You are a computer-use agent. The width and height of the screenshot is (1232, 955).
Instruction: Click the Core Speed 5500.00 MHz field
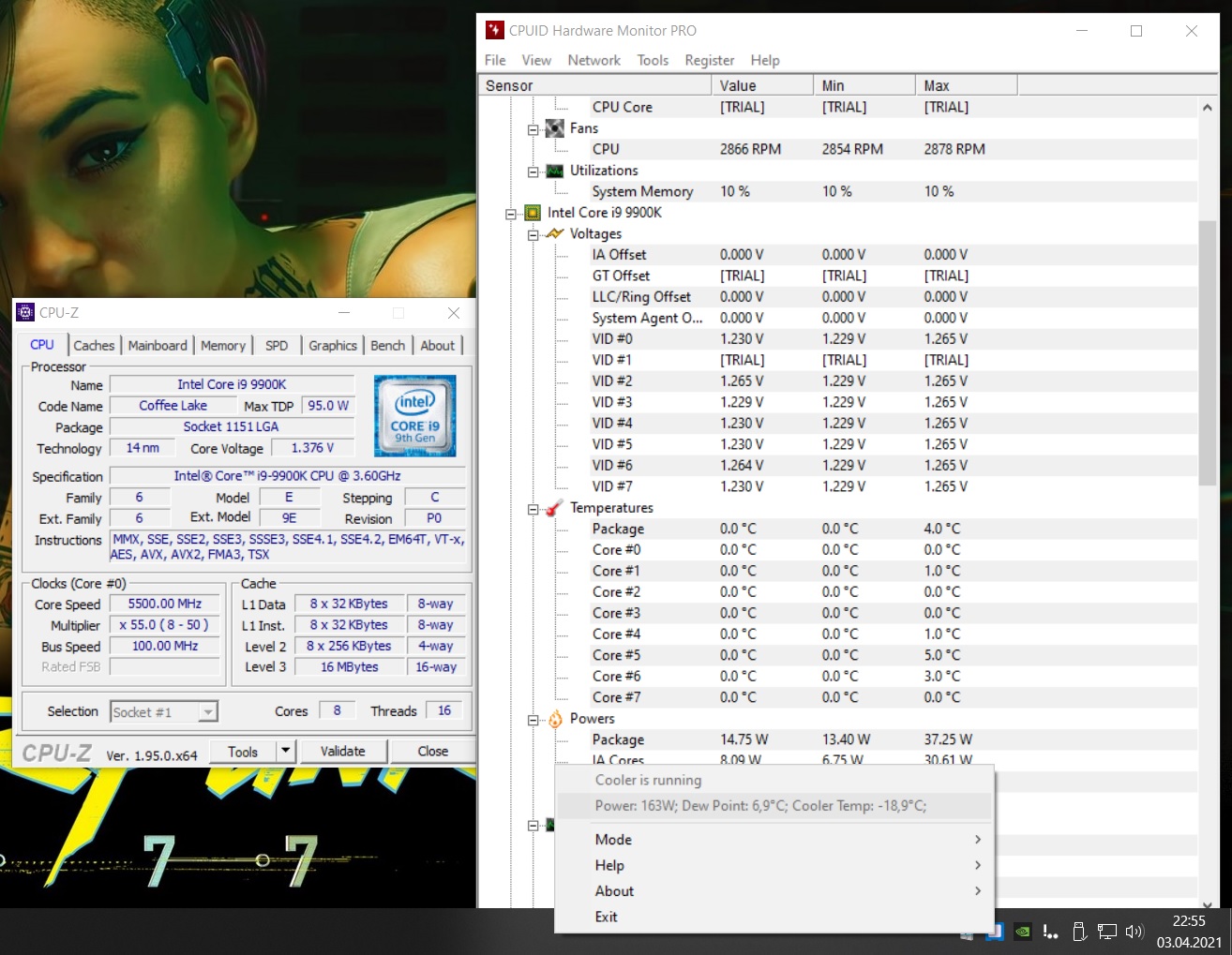[165, 604]
